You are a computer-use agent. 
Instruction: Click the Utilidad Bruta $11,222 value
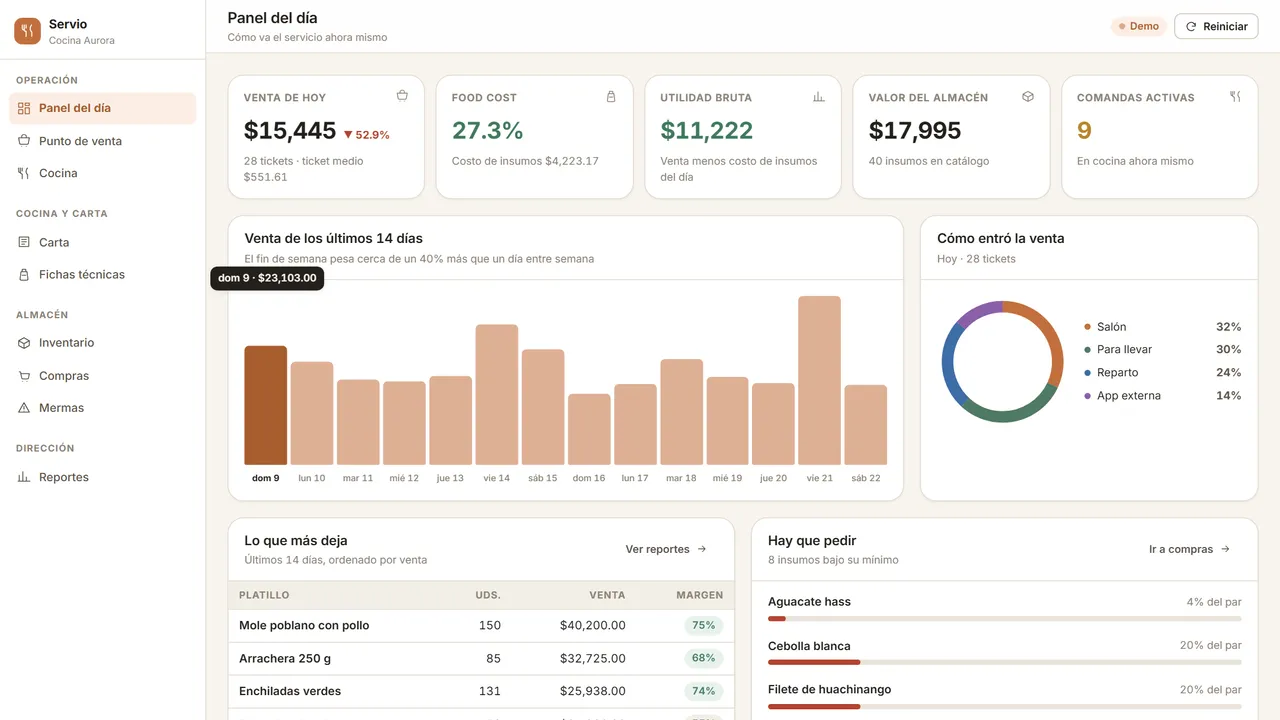tap(707, 131)
